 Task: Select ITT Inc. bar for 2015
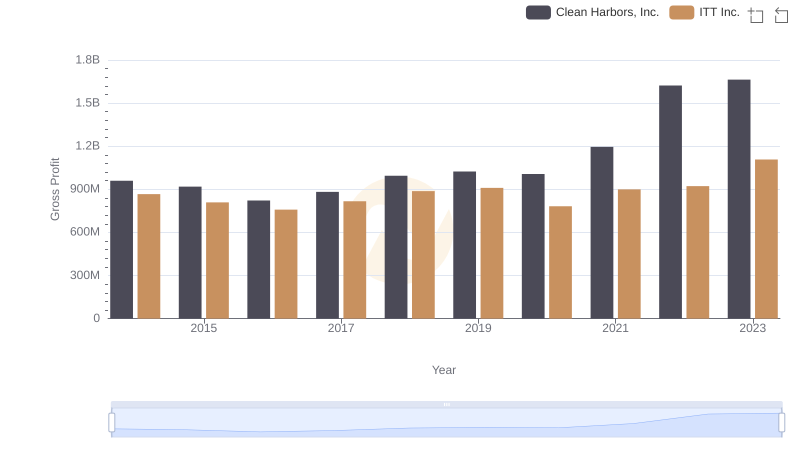pos(217,261)
